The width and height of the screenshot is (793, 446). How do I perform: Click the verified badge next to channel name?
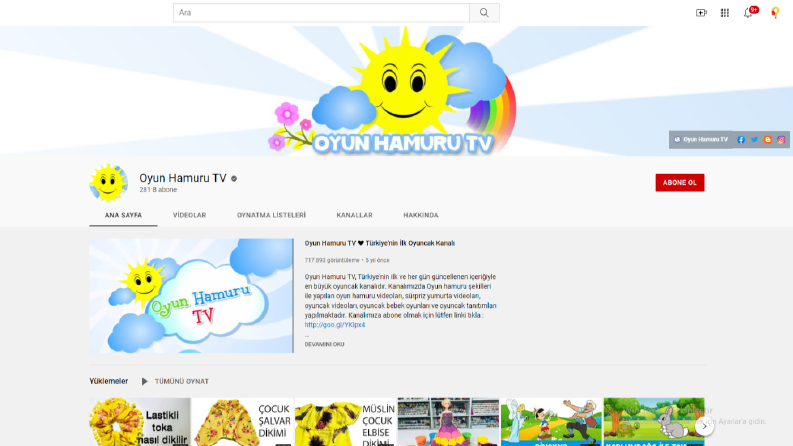click(x=234, y=179)
